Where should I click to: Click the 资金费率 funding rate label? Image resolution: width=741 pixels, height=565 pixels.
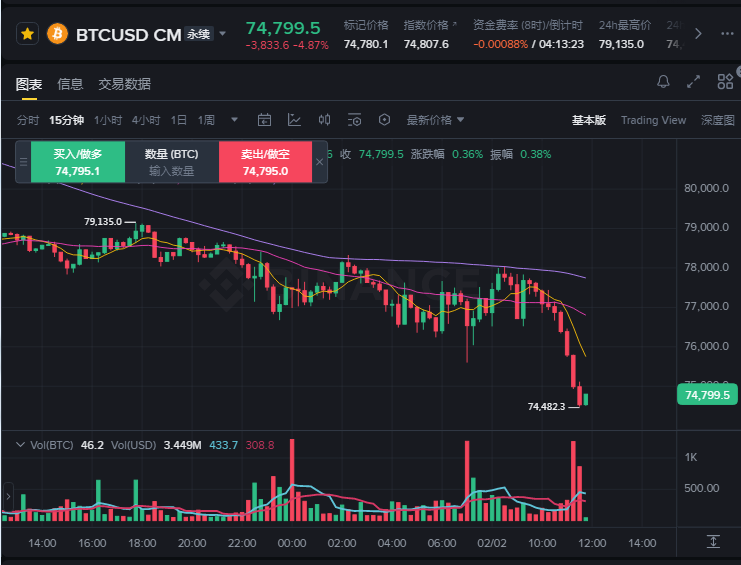coord(527,25)
